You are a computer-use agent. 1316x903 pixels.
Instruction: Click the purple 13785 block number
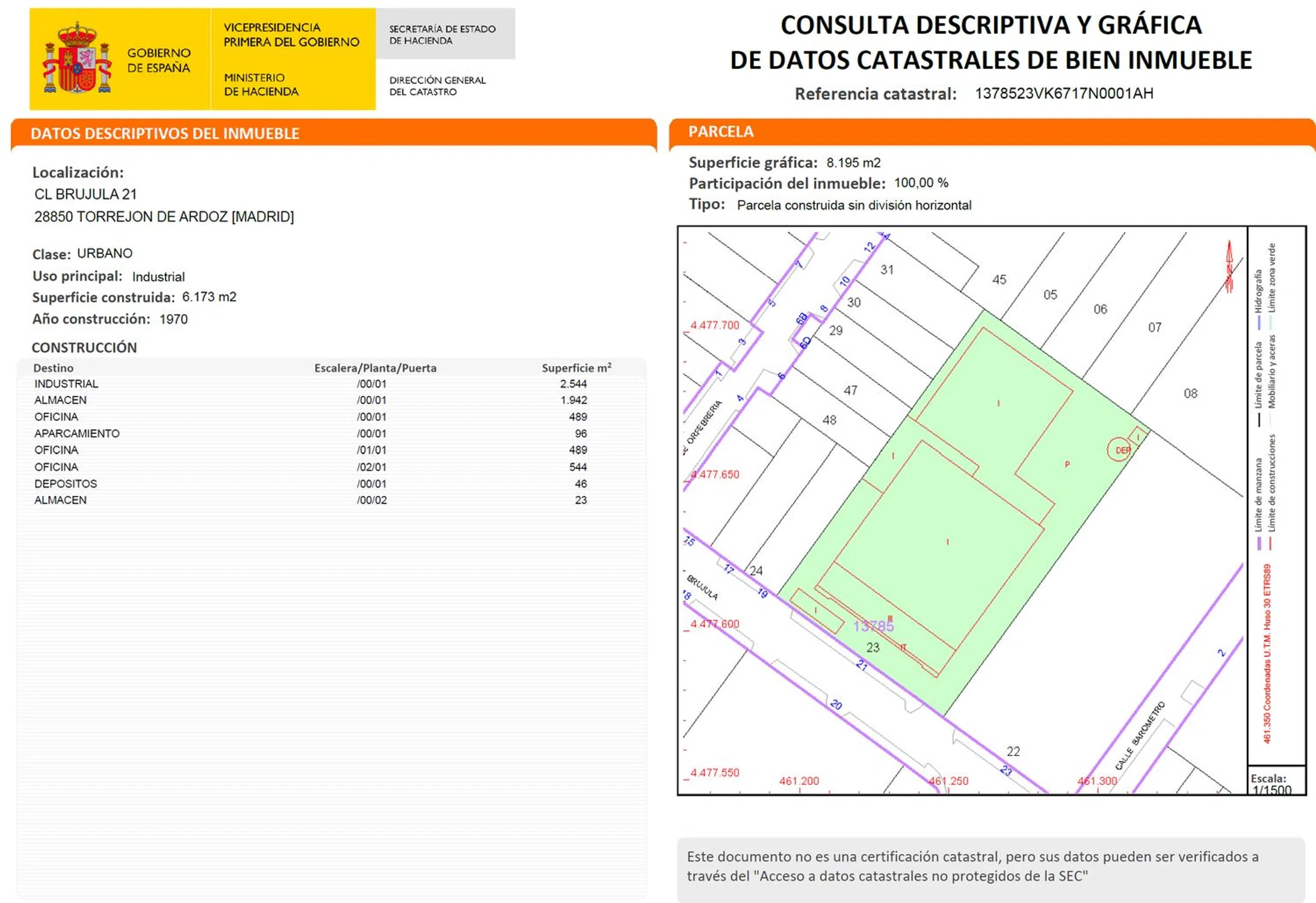tap(873, 626)
